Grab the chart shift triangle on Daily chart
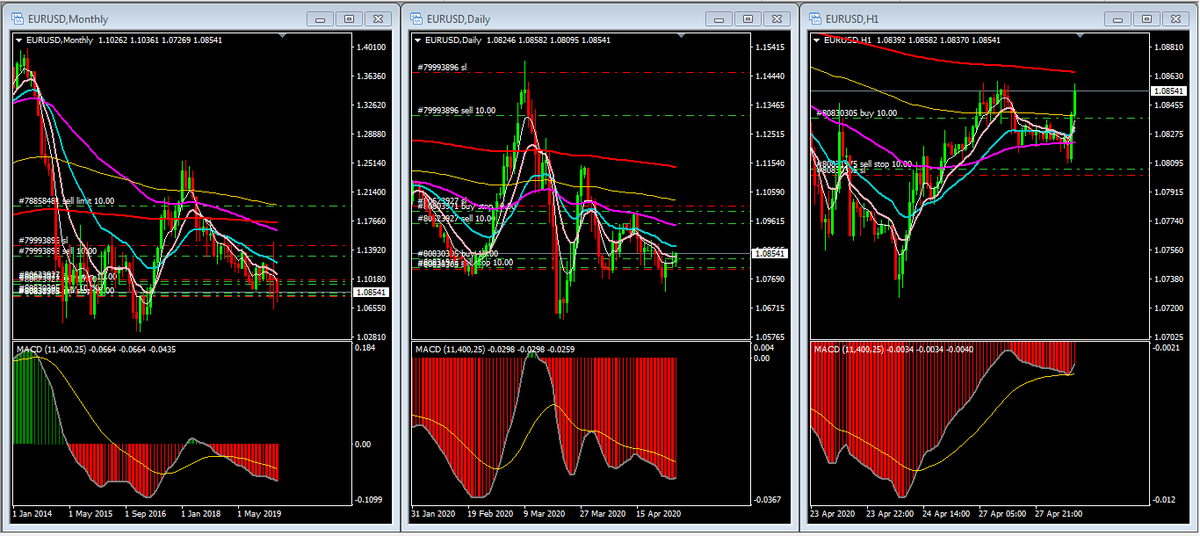 pyautogui.click(x=682, y=37)
